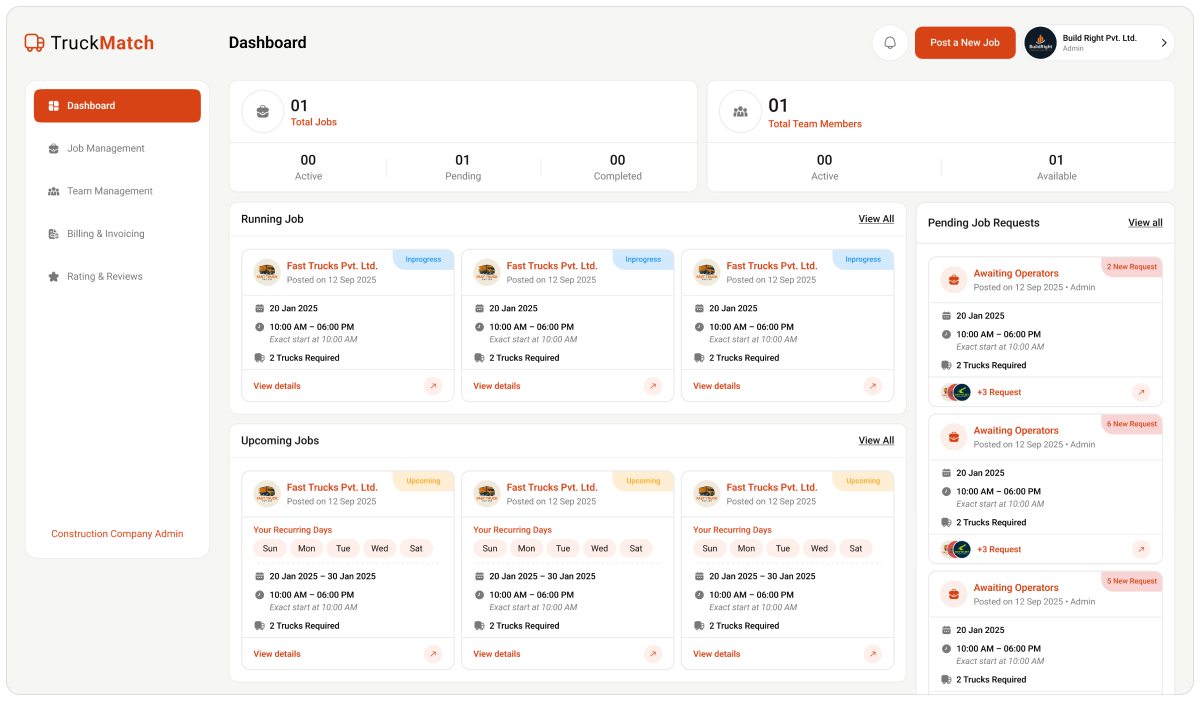The image size is (1200, 702).
Task: Click Fast Trucks logo on first Running Job card
Action: 267,273
